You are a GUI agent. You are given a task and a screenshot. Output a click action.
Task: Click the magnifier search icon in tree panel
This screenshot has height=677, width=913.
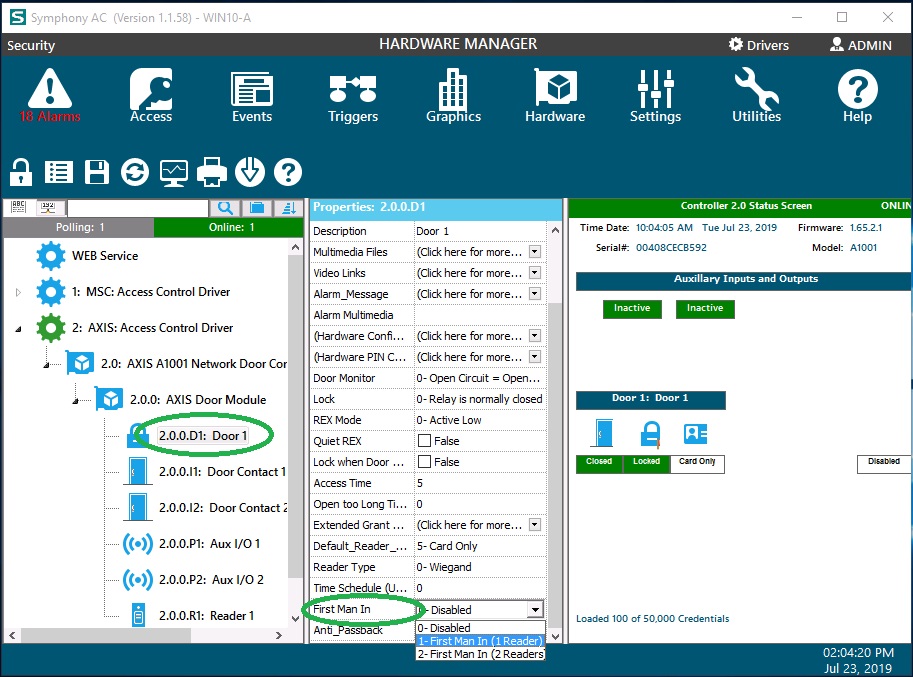pyautogui.click(x=225, y=208)
